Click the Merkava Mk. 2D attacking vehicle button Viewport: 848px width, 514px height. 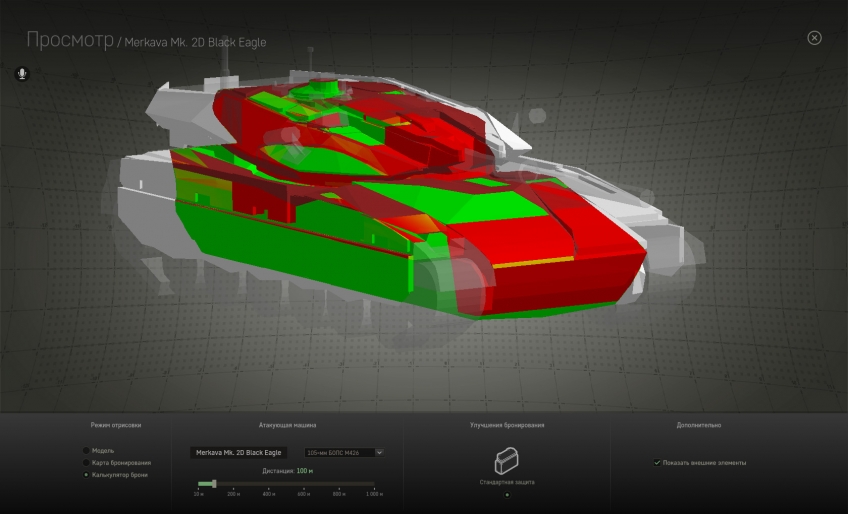[x=238, y=452]
